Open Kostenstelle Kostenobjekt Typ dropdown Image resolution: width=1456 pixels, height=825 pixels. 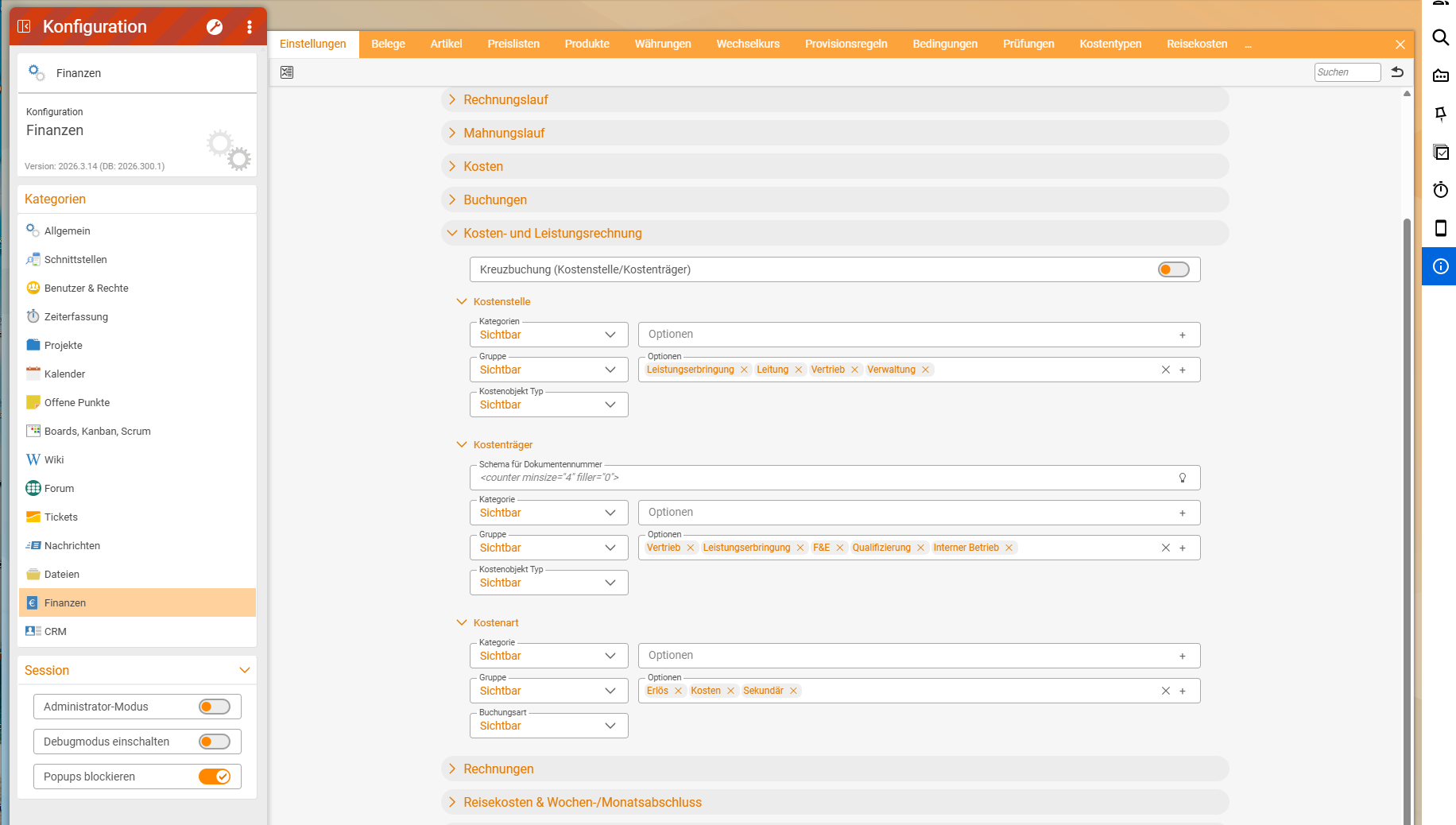pos(549,405)
